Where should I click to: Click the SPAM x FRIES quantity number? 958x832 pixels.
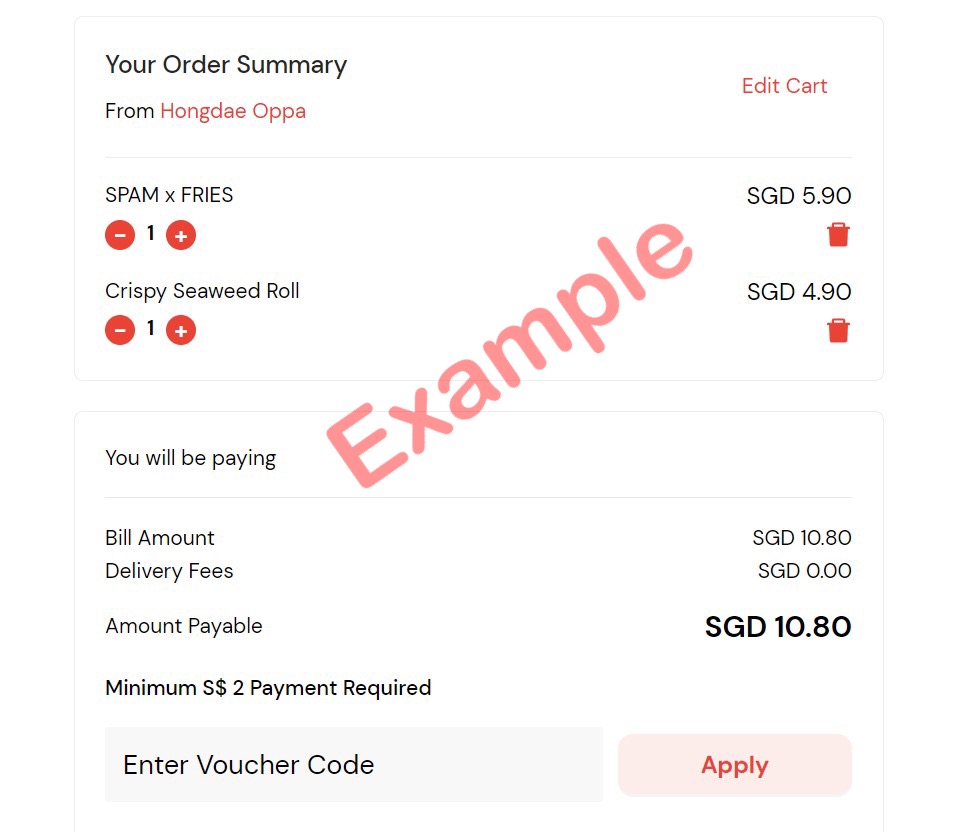coord(150,233)
